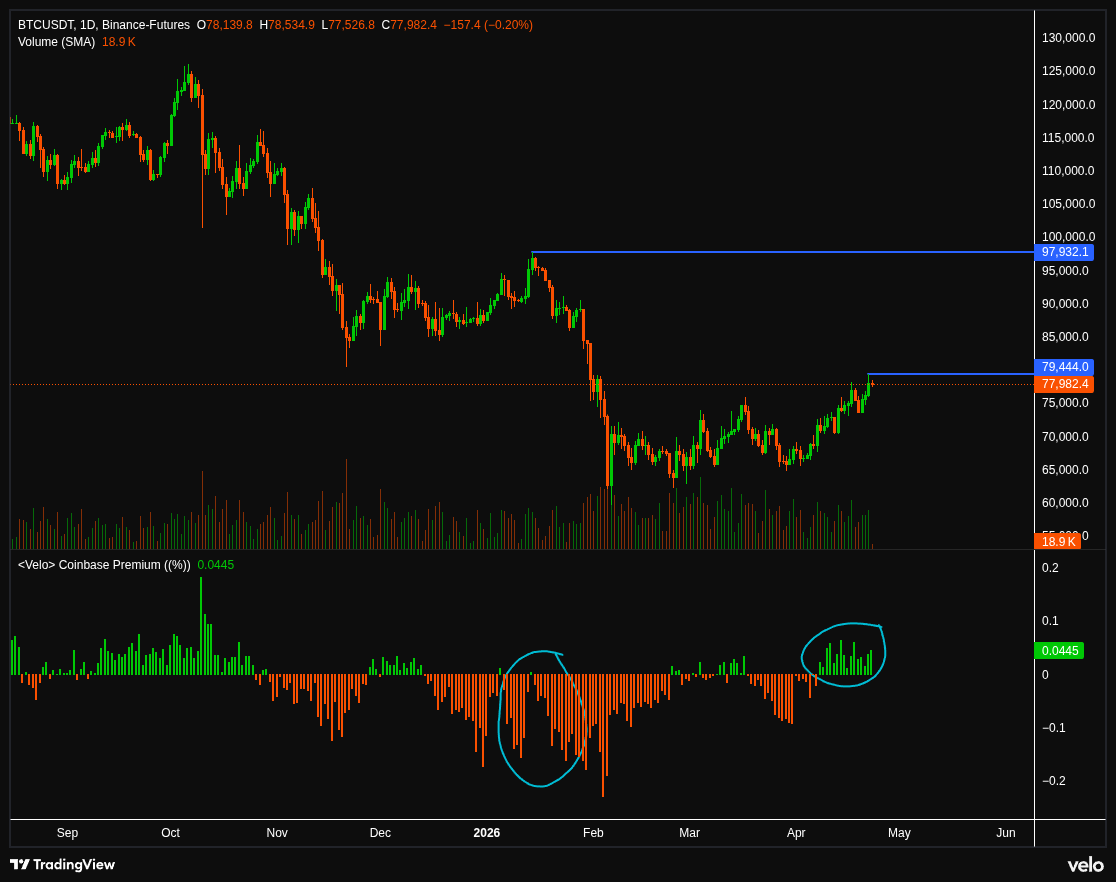1116x882 pixels.
Task: Click the May label on time axis
Action: point(900,832)
